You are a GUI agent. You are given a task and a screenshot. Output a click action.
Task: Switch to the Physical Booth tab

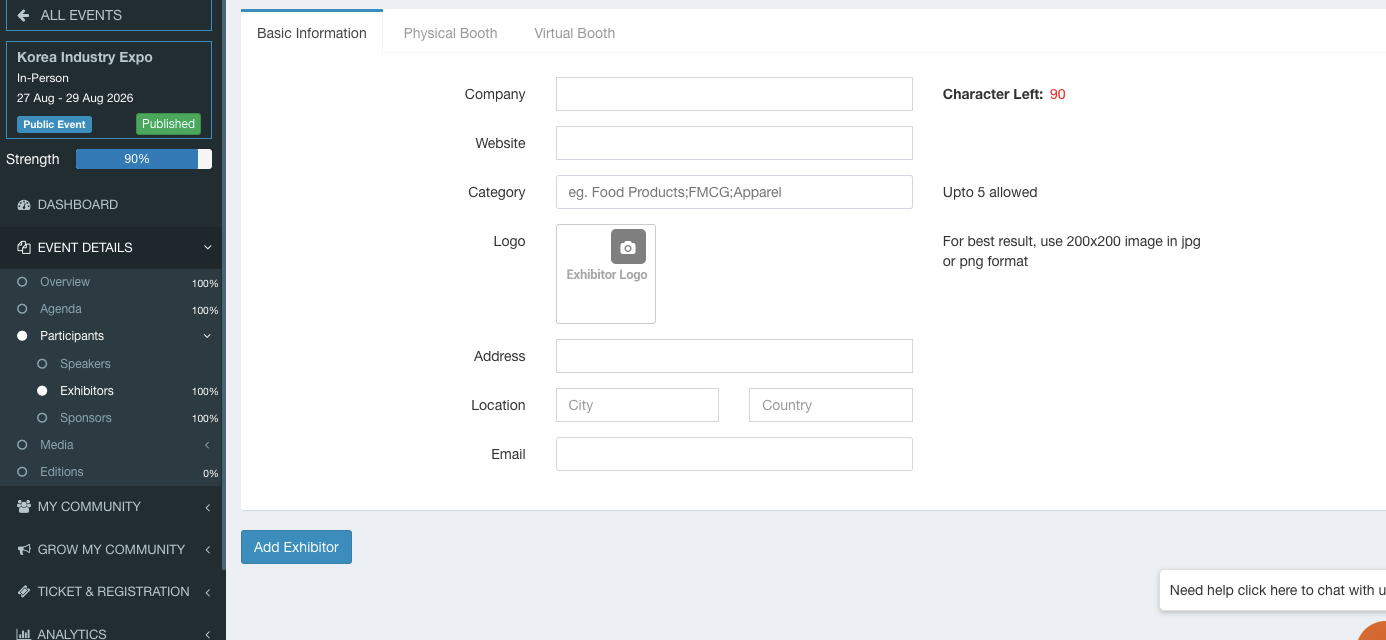tap(450, 33)
